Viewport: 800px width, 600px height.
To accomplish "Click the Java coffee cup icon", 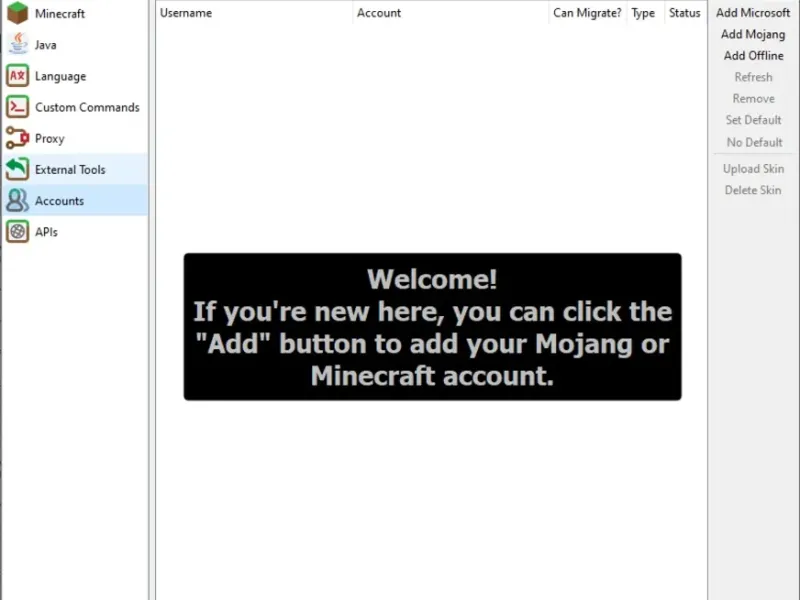I will click(x=17, y=44).
